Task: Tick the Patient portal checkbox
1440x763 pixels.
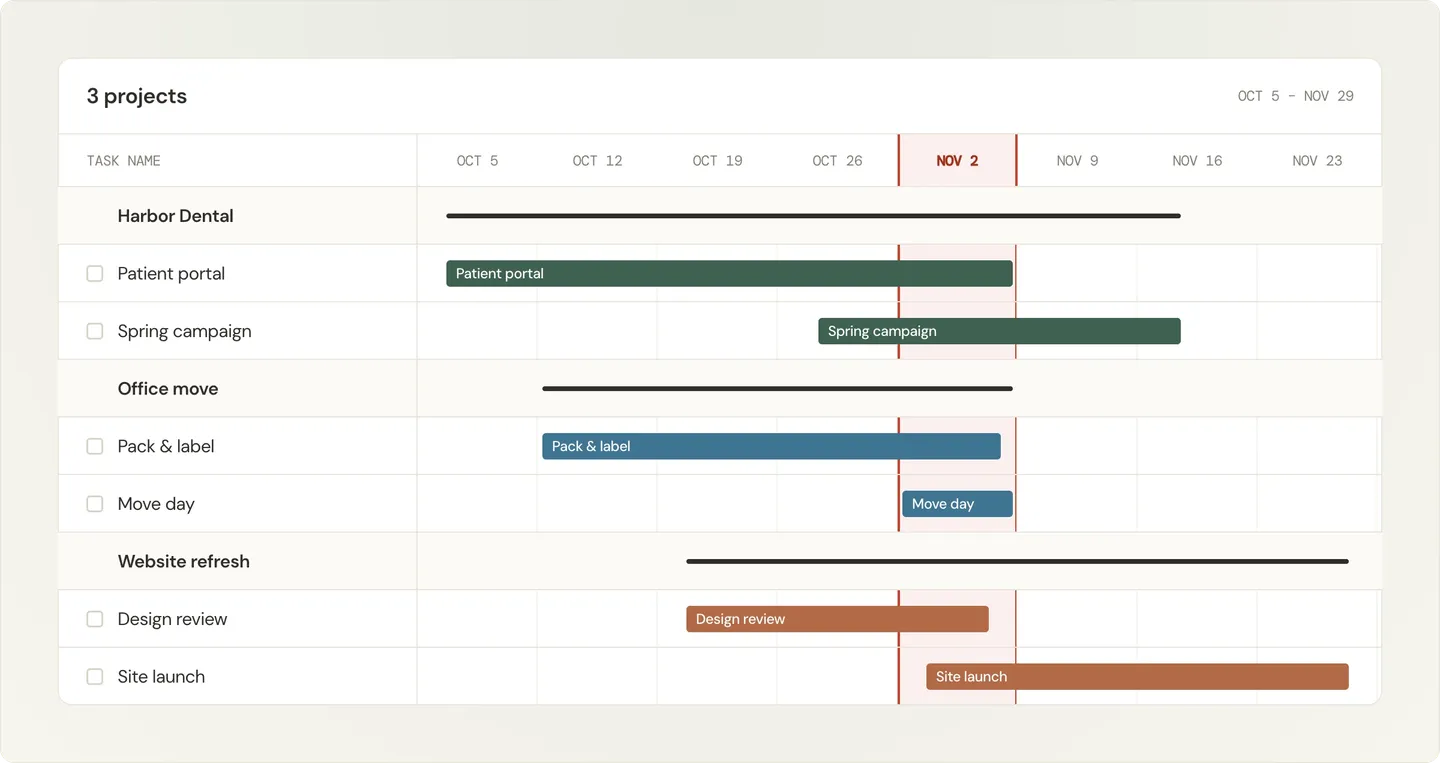Action: tap(95, 274)
